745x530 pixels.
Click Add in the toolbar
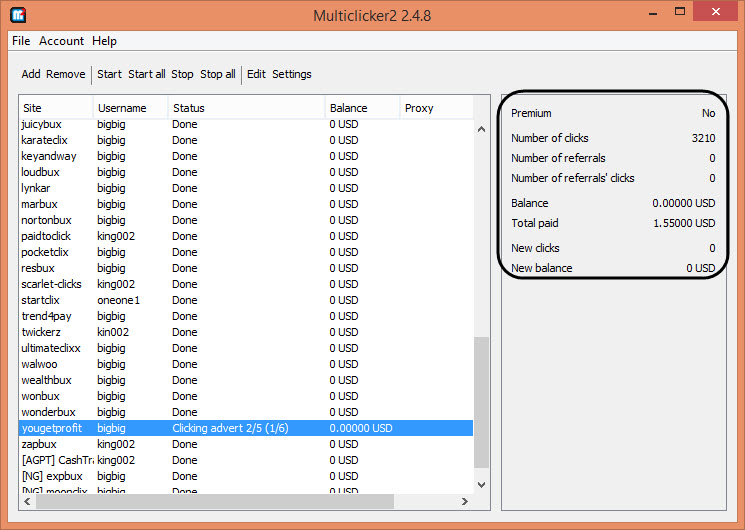(x=31, y=74)
